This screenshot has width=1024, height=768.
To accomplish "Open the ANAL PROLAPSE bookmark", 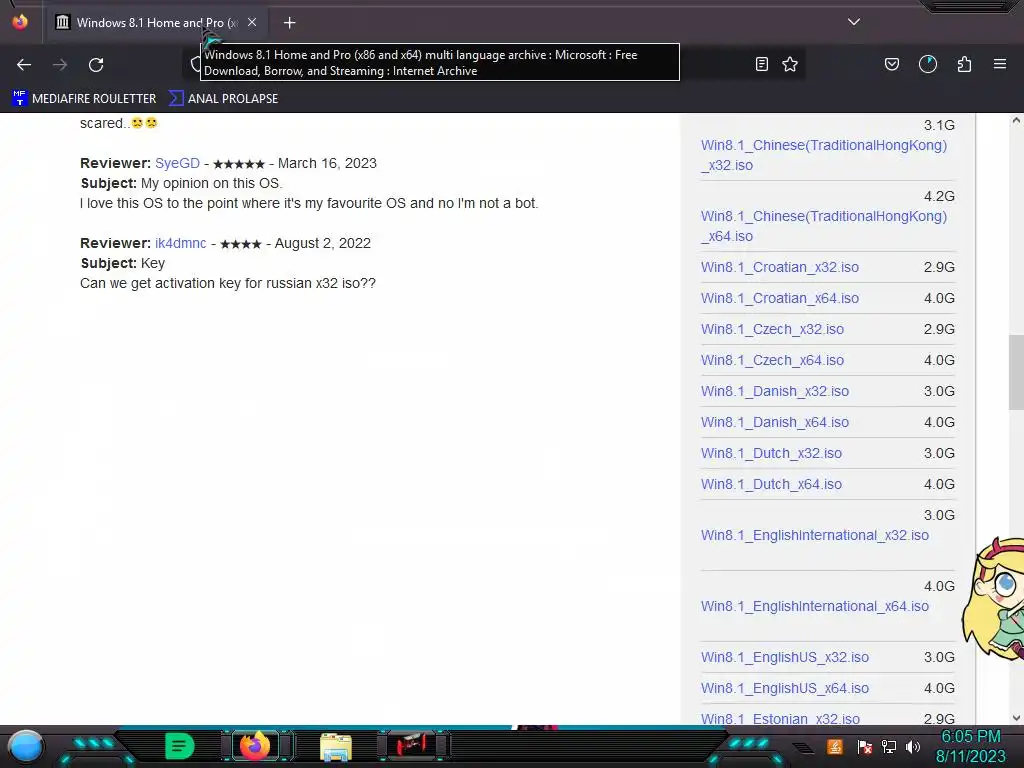I will coord(224,99).
